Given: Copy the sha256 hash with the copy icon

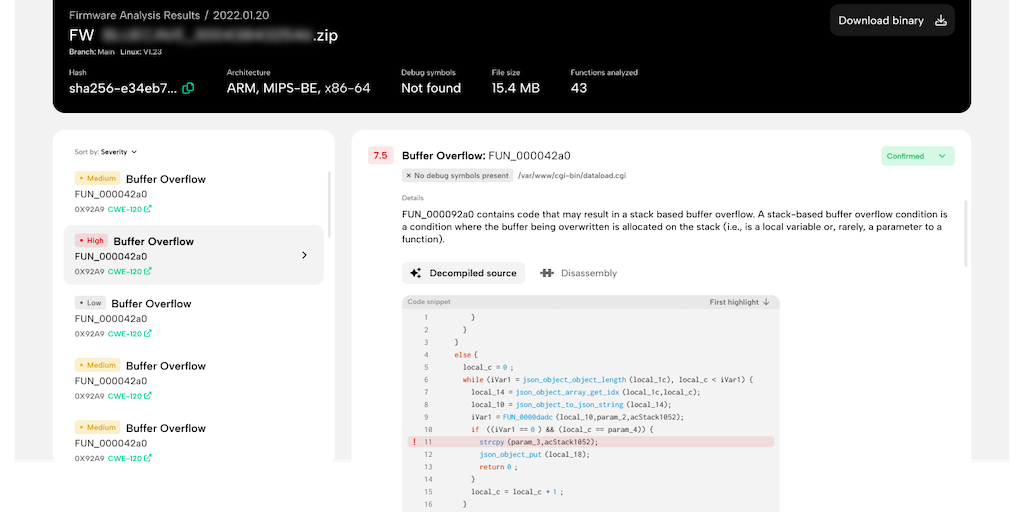Looking at the screenshot, I should [188, 88].
